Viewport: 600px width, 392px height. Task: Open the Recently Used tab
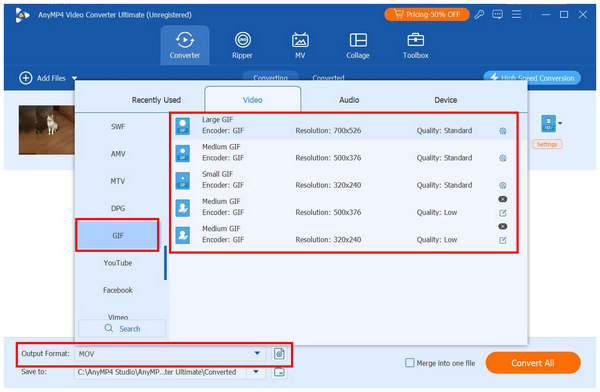point(156,100)
